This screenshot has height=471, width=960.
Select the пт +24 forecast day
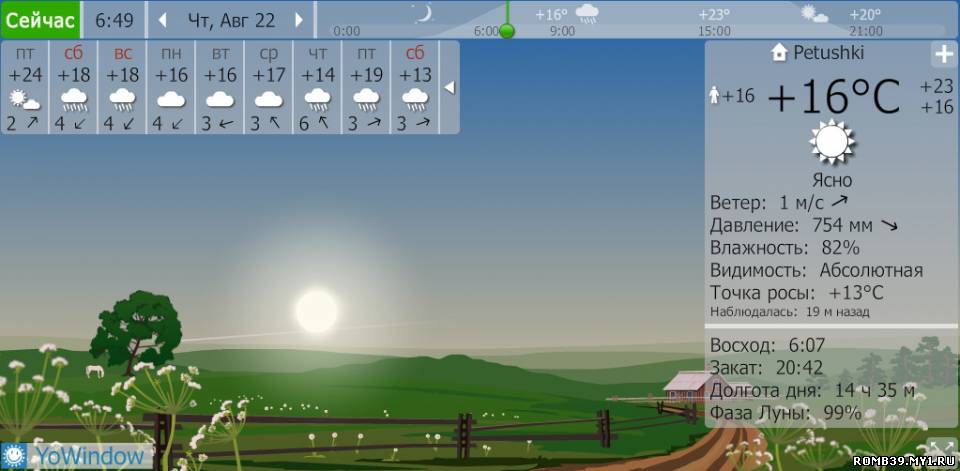tap(25, 87)
